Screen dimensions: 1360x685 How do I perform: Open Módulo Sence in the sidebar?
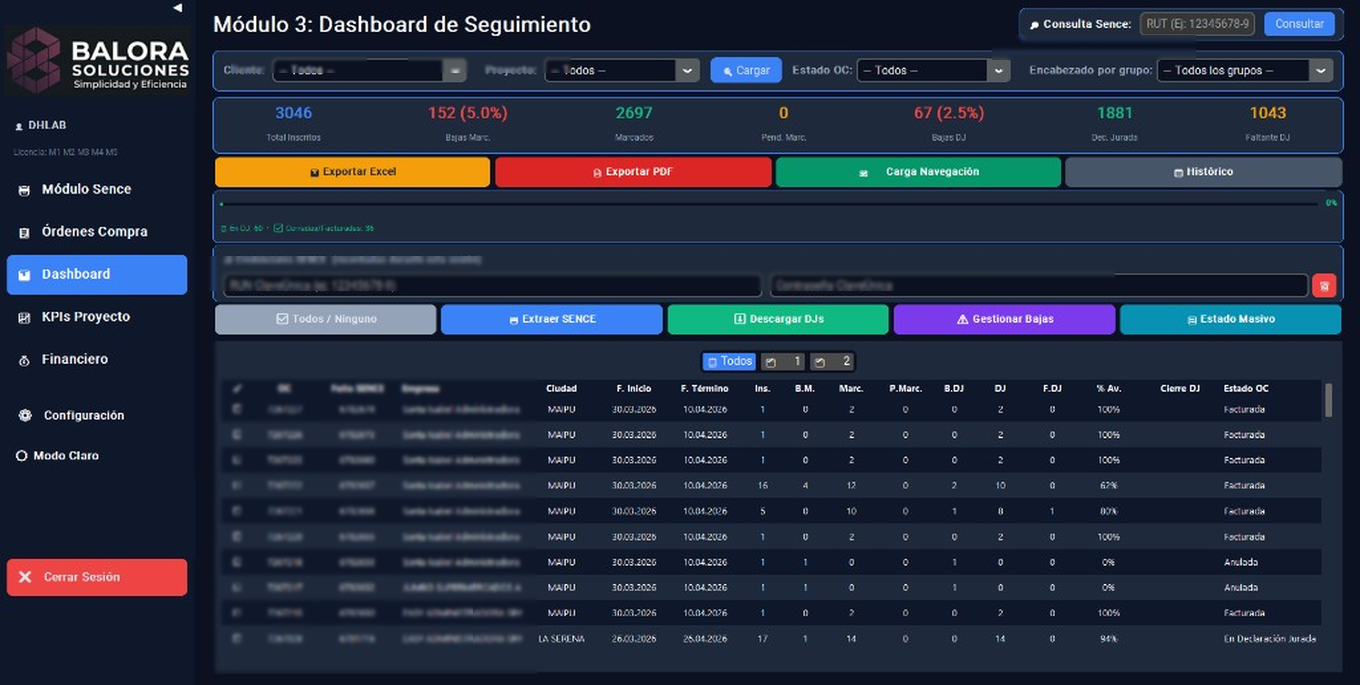click(x=97, y=189)
